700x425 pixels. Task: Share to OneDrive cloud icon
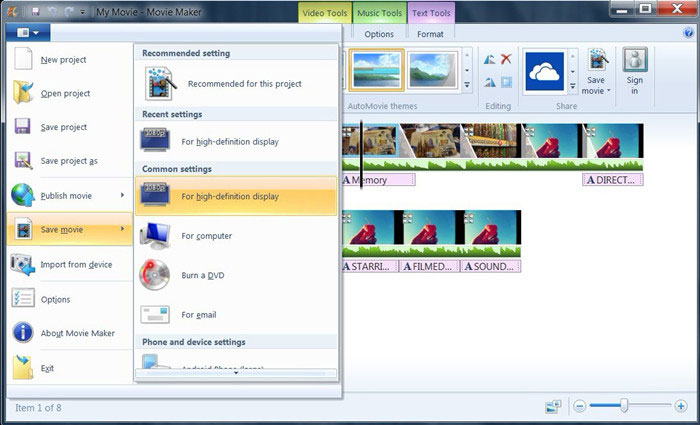point(545,71)
